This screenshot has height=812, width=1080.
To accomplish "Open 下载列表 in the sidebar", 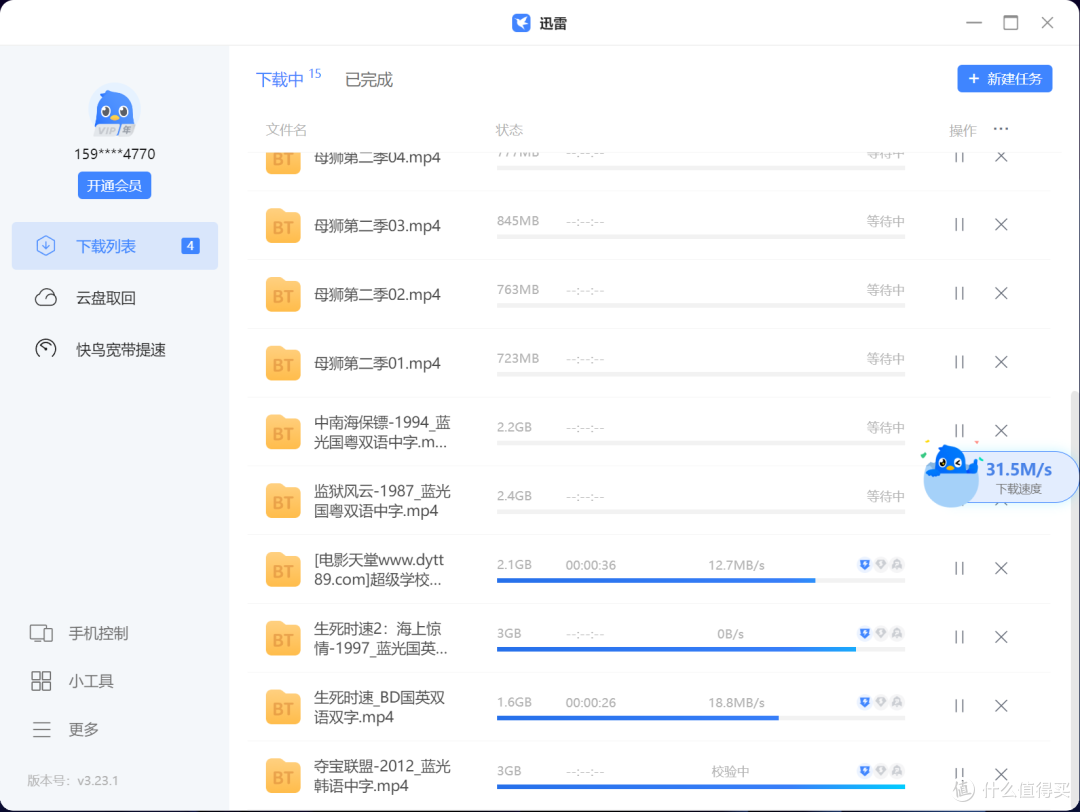I will [115, 246].
